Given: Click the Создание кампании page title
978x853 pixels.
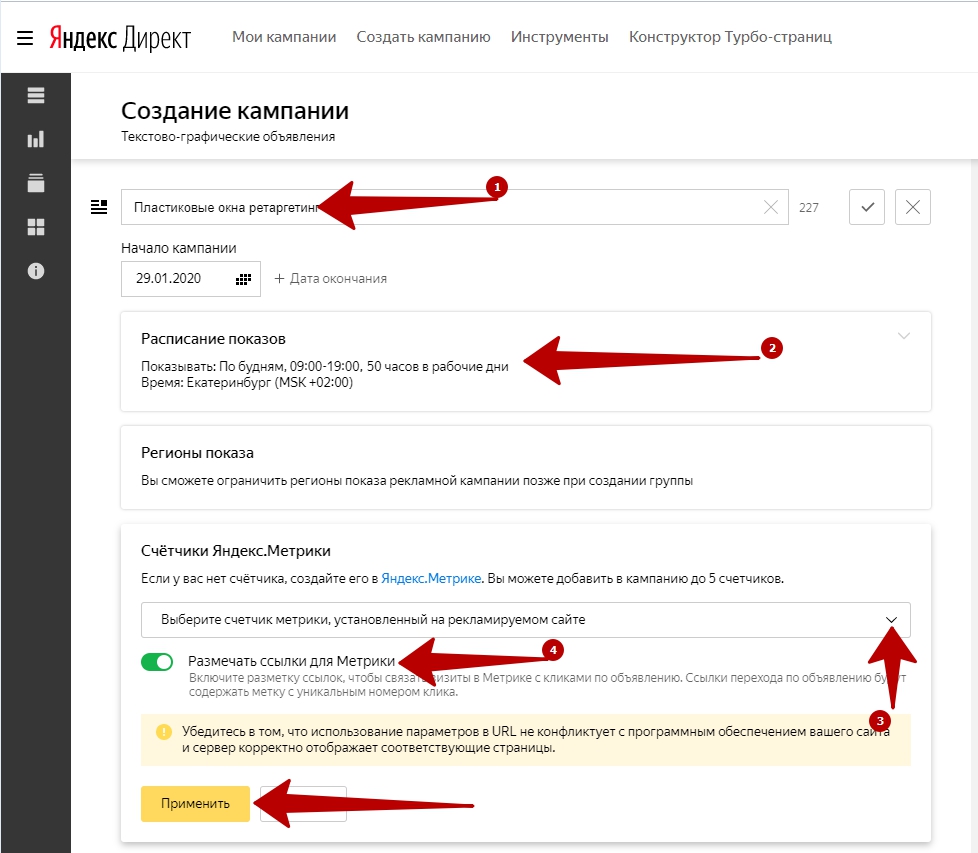Looking at the screenshot, I should [235, 111].
